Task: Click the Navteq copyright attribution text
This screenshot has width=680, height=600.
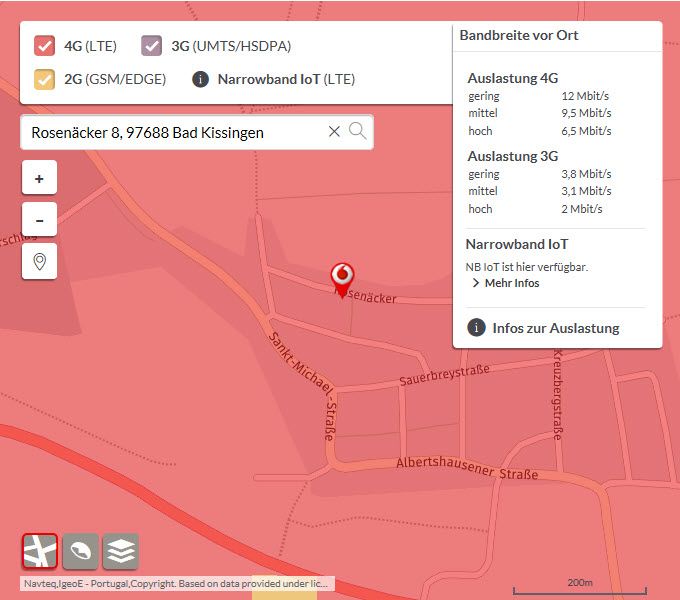Action: (x=176, y=584)
